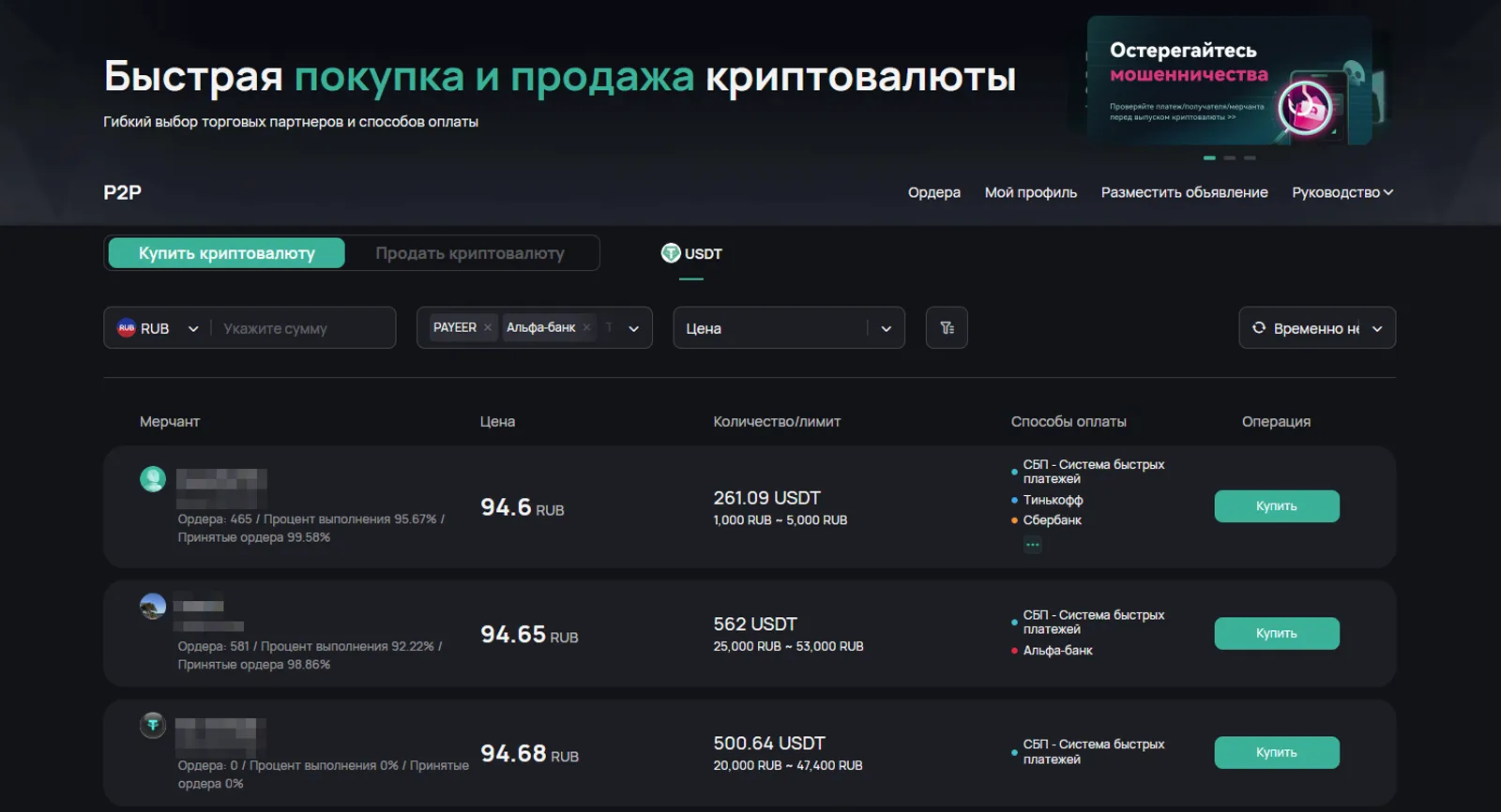Screen dimensions: 1501x812
Task: Expand the payment methods dropdown arrow
Action: click(633, 328)
